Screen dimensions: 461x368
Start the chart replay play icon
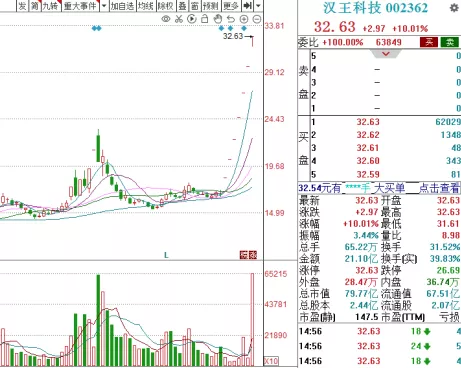(192, 19)
